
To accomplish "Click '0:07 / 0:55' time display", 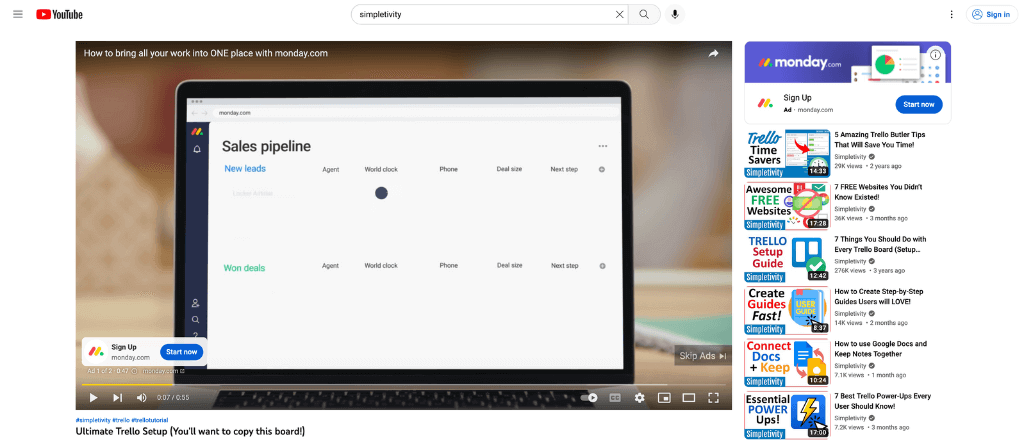I will pos(172,398).
